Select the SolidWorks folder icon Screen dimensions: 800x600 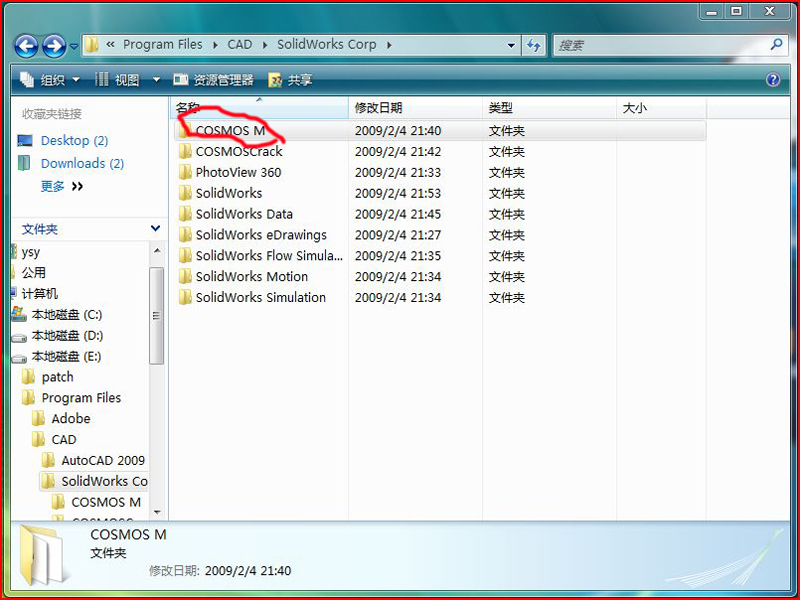tap(185, 193)
